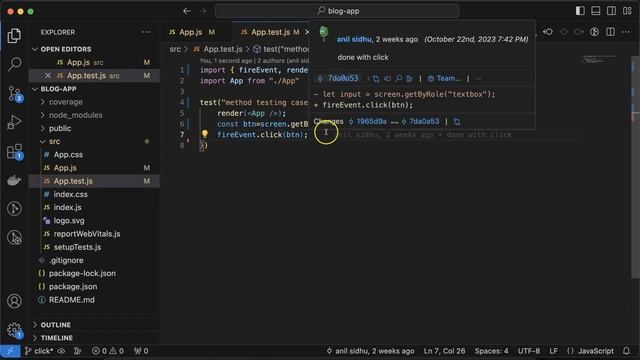The height and width of the screenshot is (360, 640).
Task: Open the Customize Layout icon
Action: [x=627, y=11]
